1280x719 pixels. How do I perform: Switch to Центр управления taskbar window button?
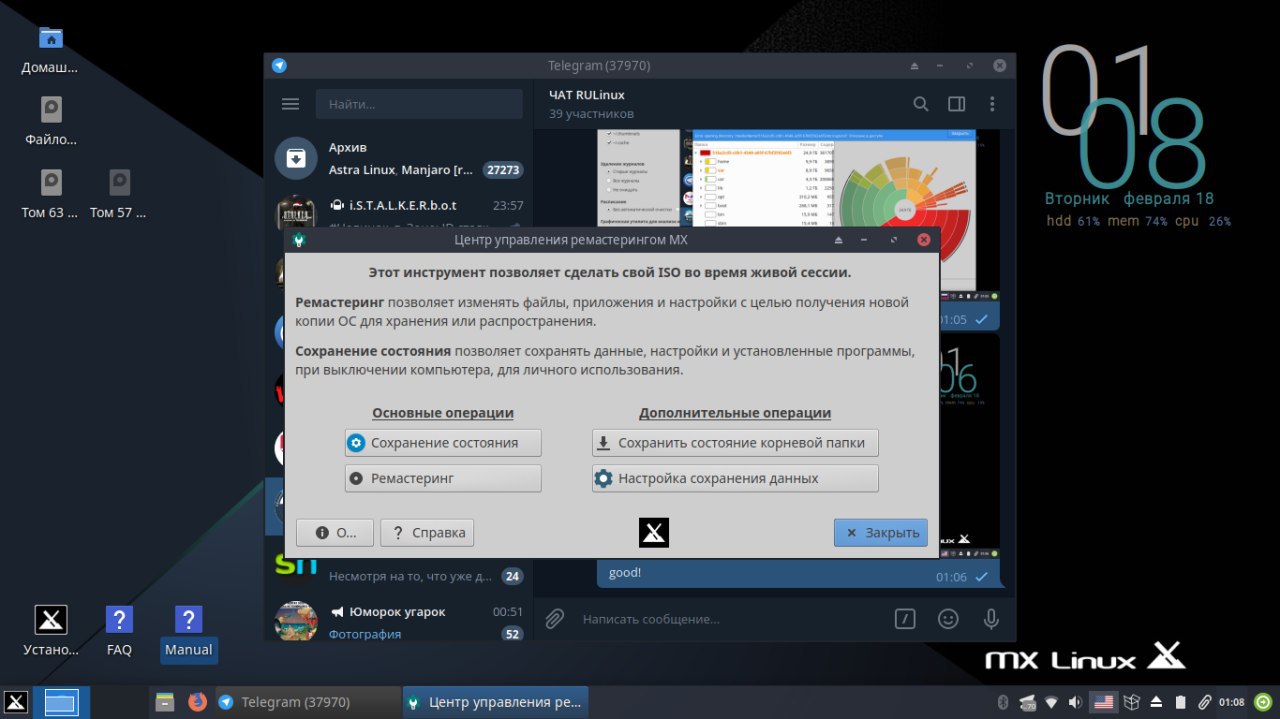pos(495,702)
